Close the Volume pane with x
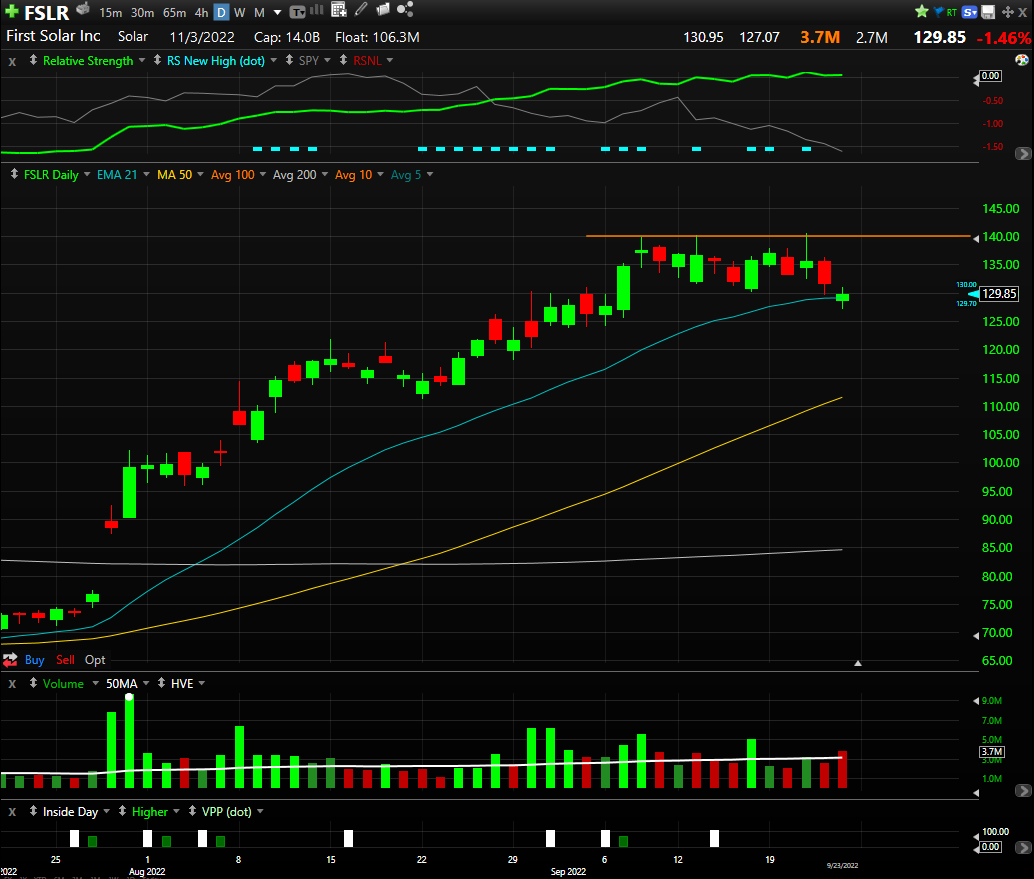This screenshot has width=1034, height=879. coord(12,684)
